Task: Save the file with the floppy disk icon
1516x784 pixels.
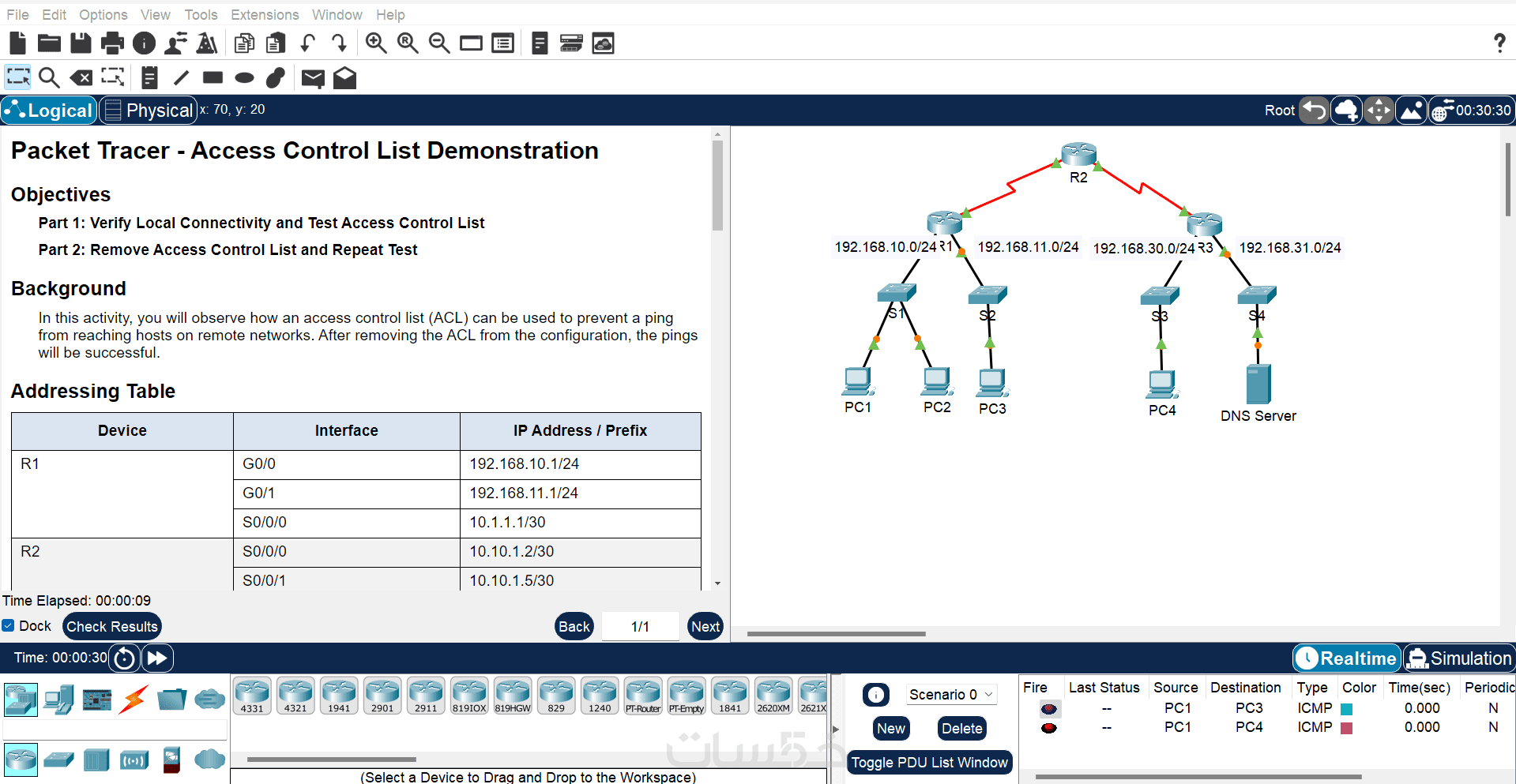Action: (81, 43)
